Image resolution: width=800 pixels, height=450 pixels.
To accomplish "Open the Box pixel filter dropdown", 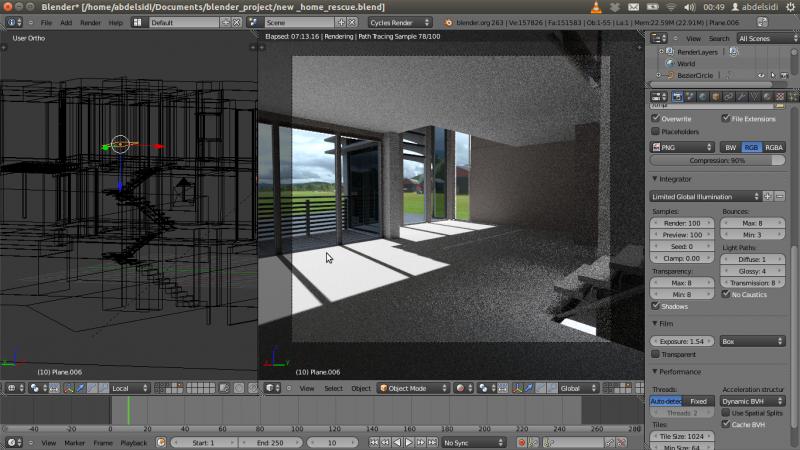I will click(753, 341).
